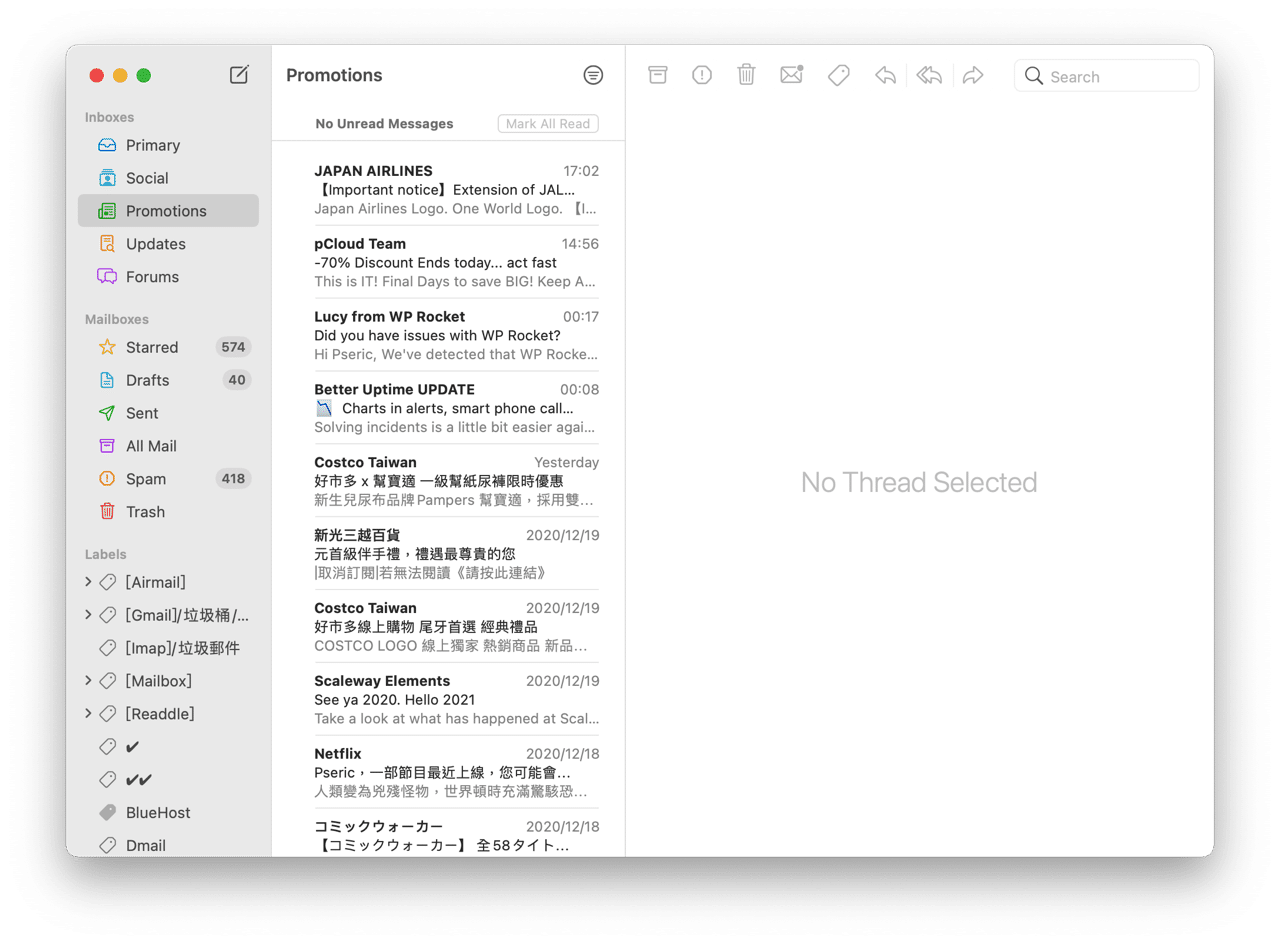Open the Sent mailbox
The image size is (1280, 944).
click(168, 413)
